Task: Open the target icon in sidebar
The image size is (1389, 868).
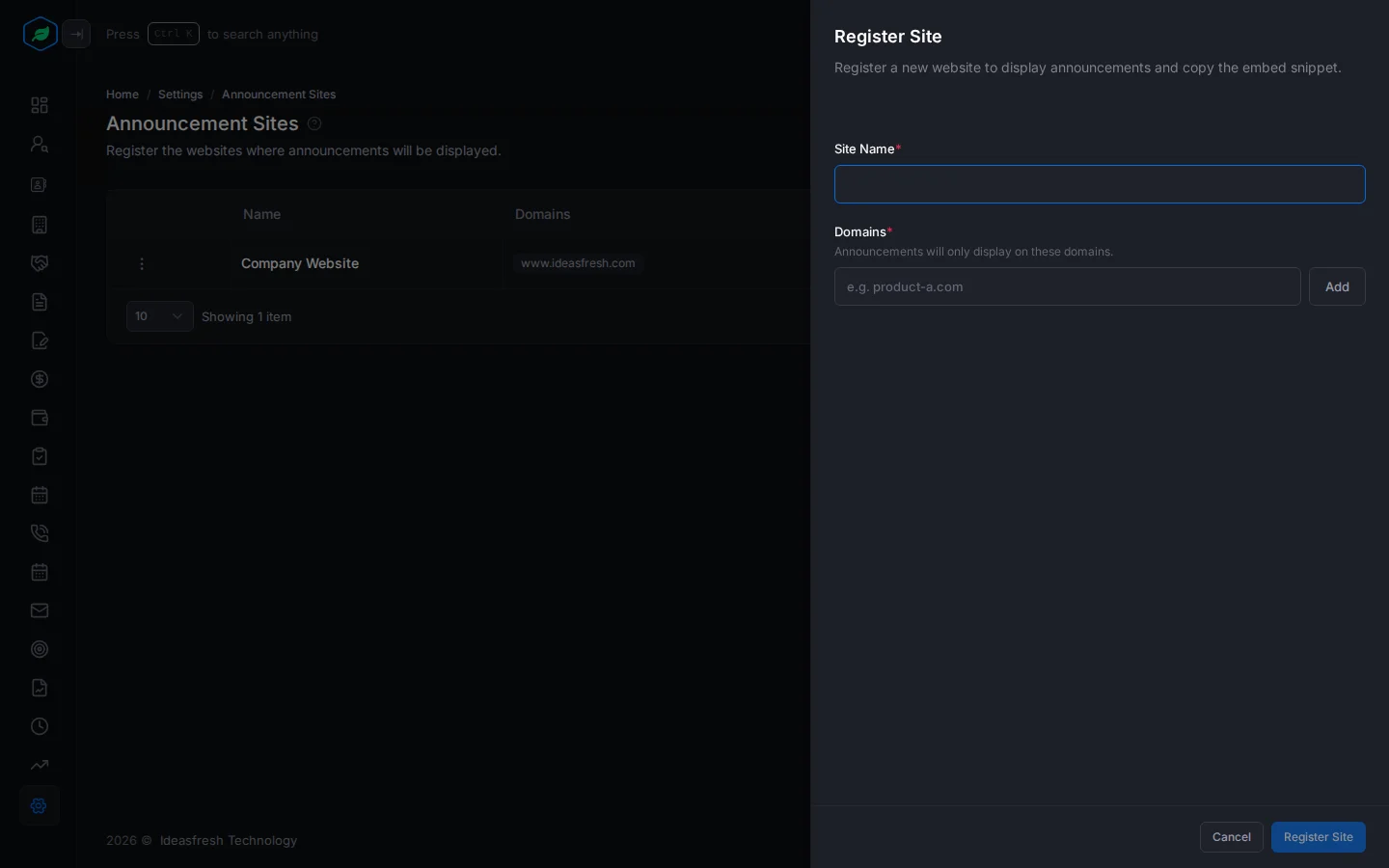Action: pos(40,649)
